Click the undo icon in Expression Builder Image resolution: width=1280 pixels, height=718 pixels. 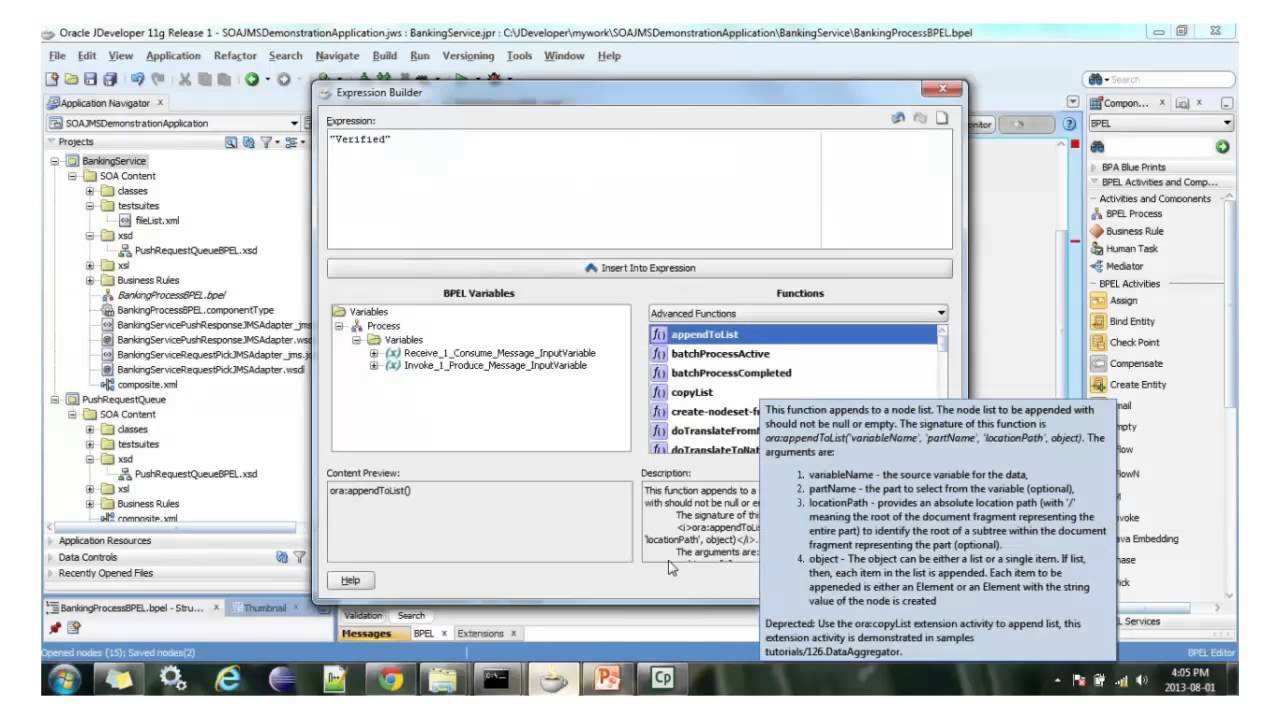pos(898,118)
